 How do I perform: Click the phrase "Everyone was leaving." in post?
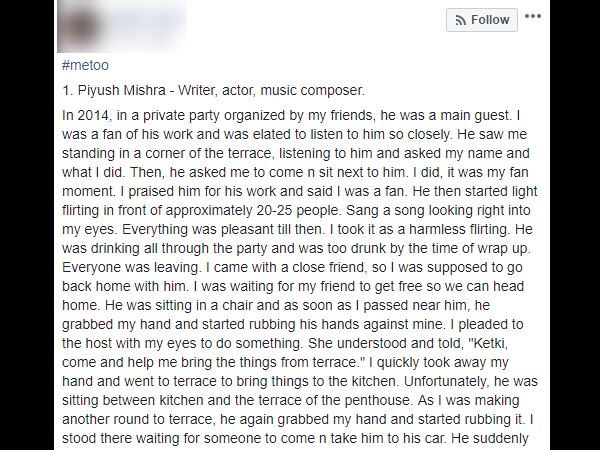pos(131,267)
